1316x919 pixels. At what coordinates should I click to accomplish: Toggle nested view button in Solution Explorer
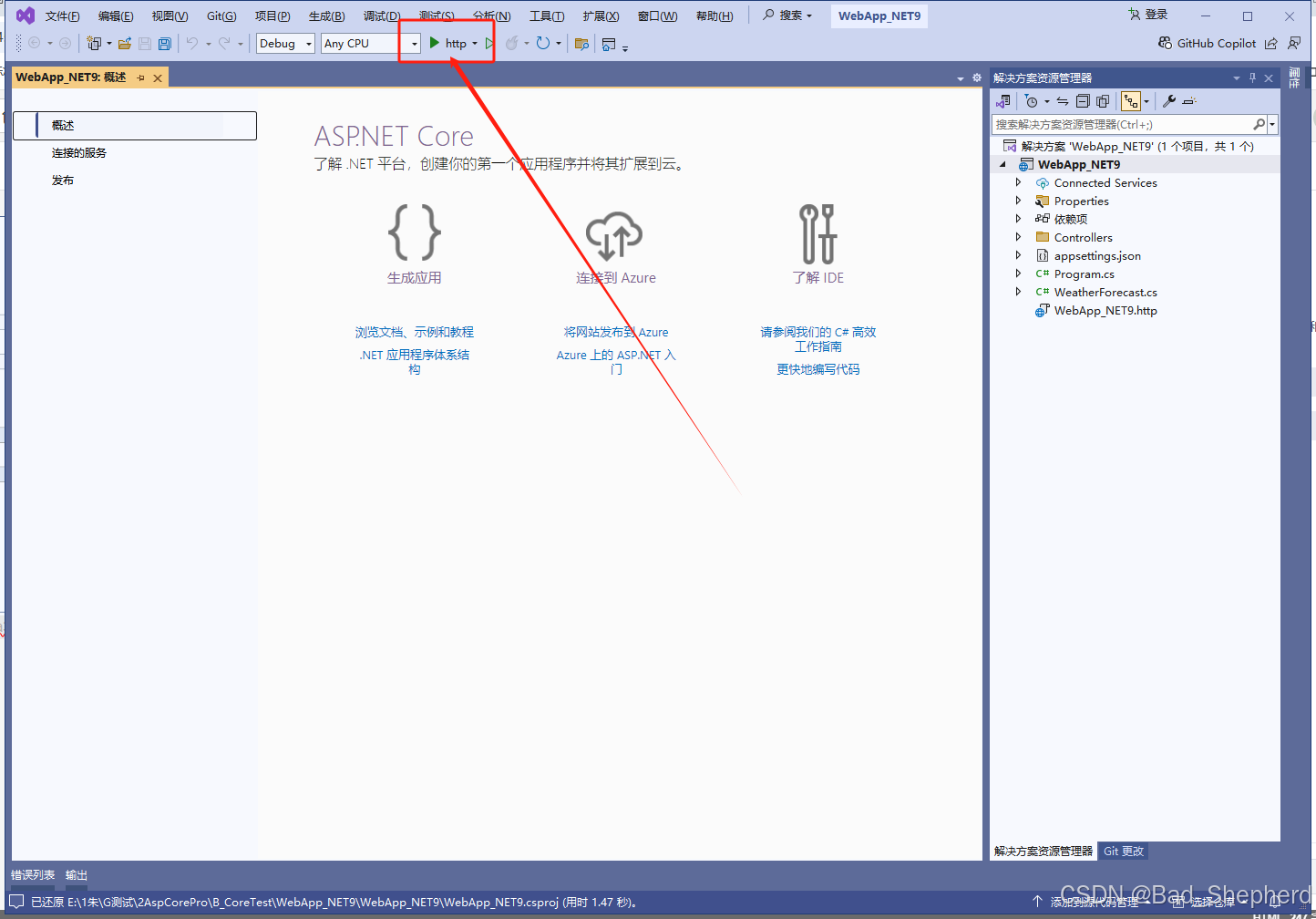pos(1131,101)
